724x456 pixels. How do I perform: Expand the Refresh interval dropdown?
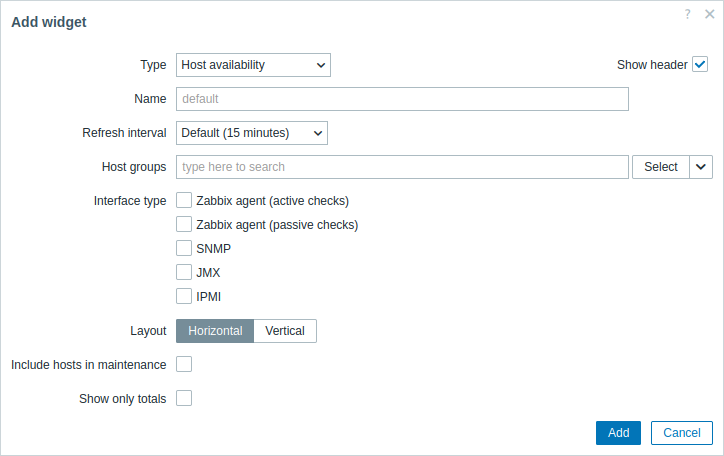pyautogui.click(x=252, y=133)
